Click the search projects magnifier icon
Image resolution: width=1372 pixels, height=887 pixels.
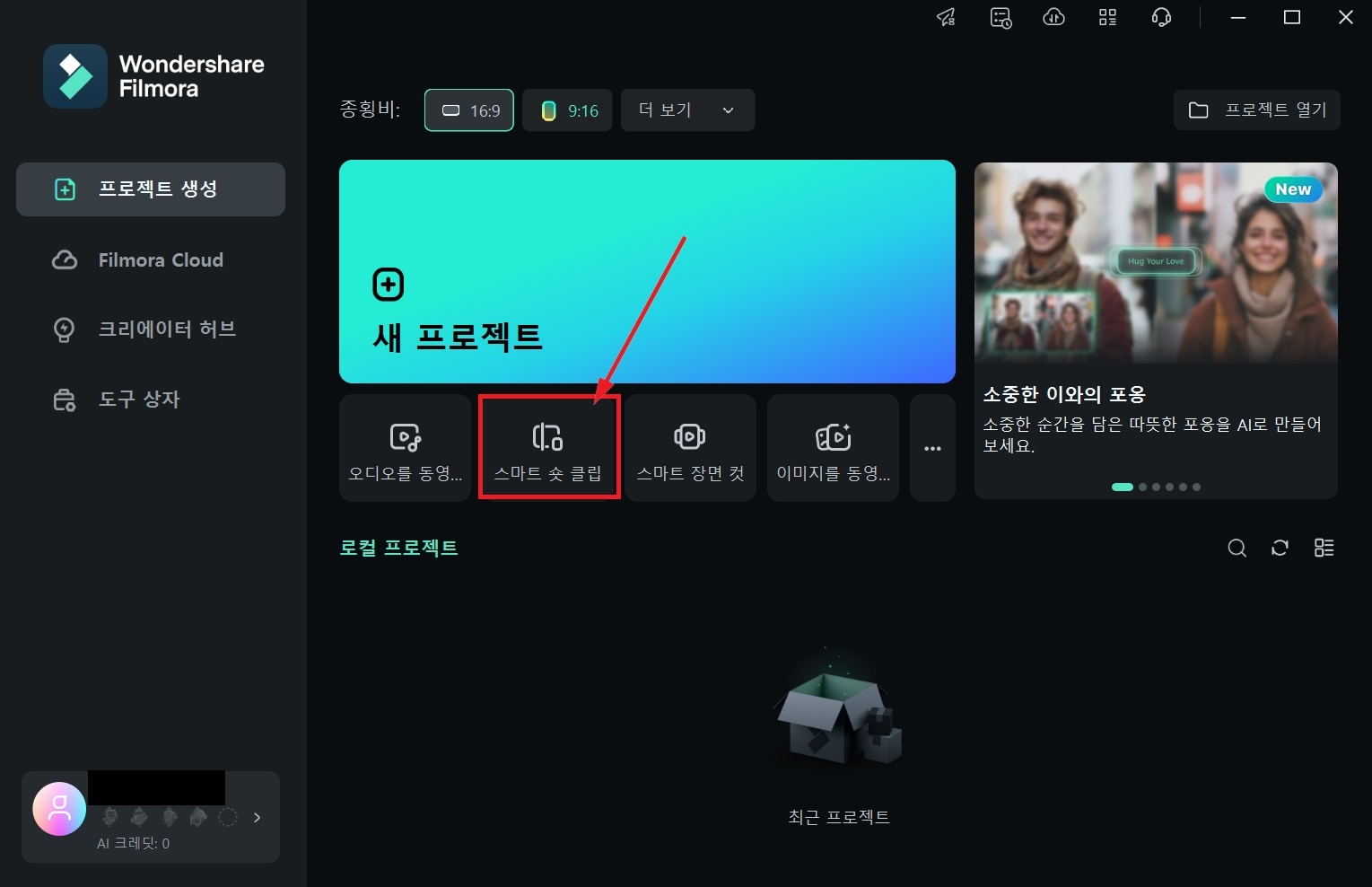click(1237, 548)
